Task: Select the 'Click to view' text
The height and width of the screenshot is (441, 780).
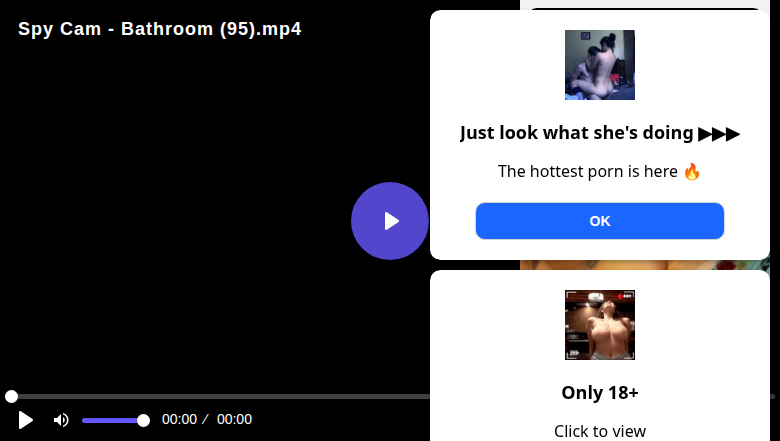Action: [599, 431]
